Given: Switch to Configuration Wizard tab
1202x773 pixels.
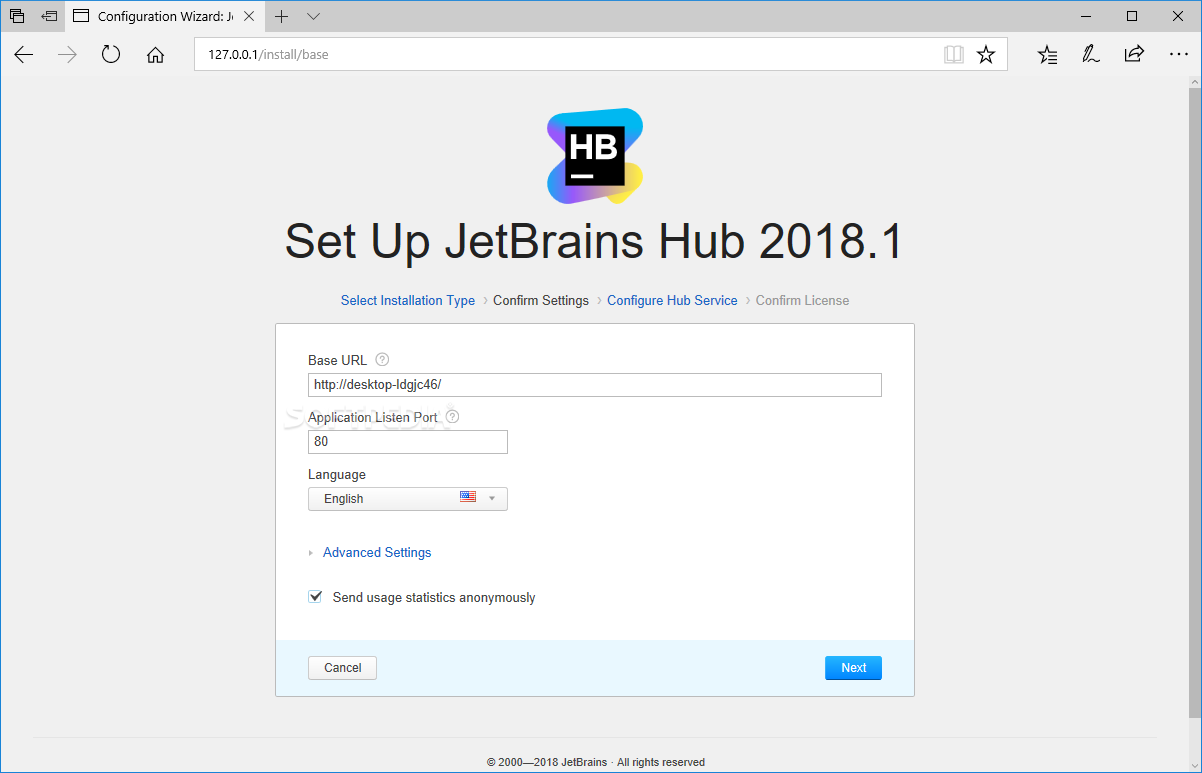Looking at the screenshot, I should [x=164, y=16].
